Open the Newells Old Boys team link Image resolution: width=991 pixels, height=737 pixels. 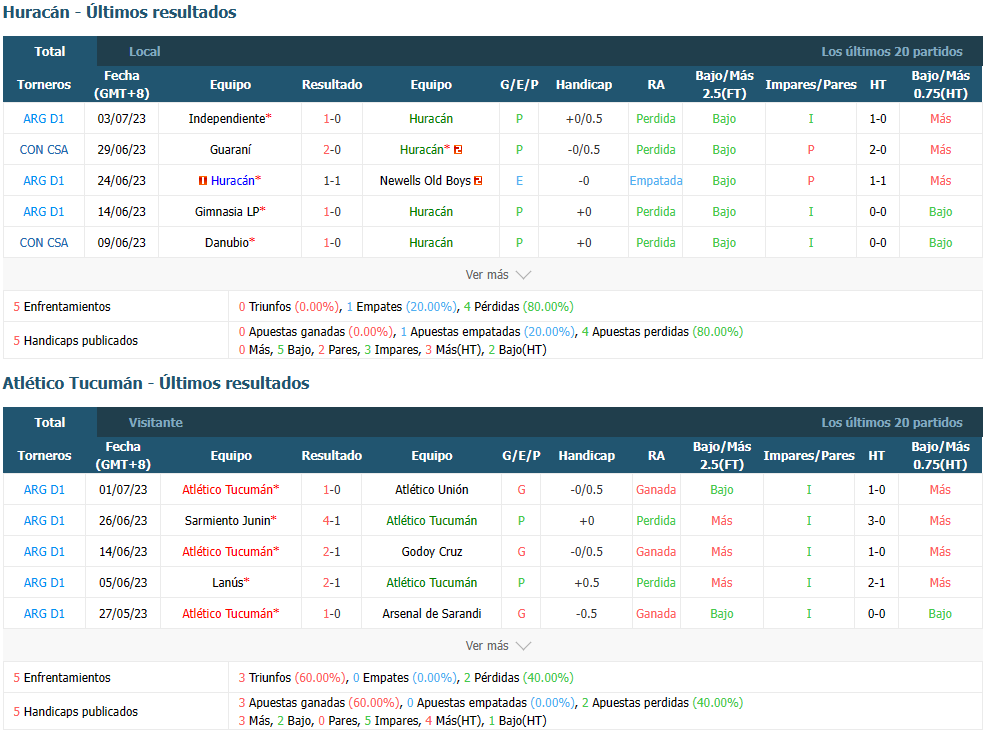tap(425, 181)
